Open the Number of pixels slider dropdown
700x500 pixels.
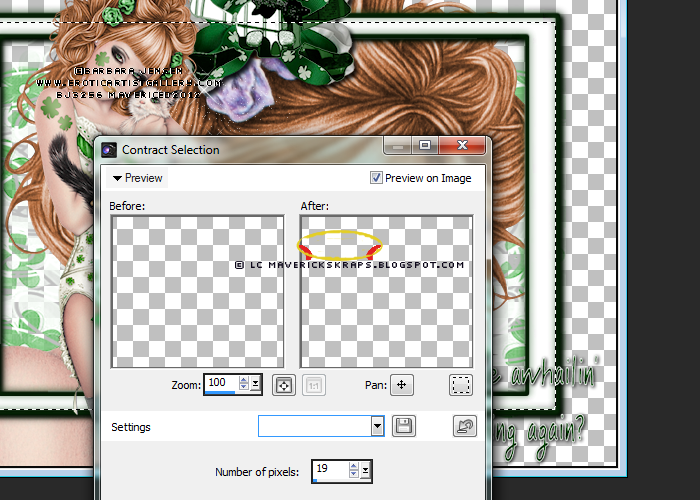coord(365,470)
